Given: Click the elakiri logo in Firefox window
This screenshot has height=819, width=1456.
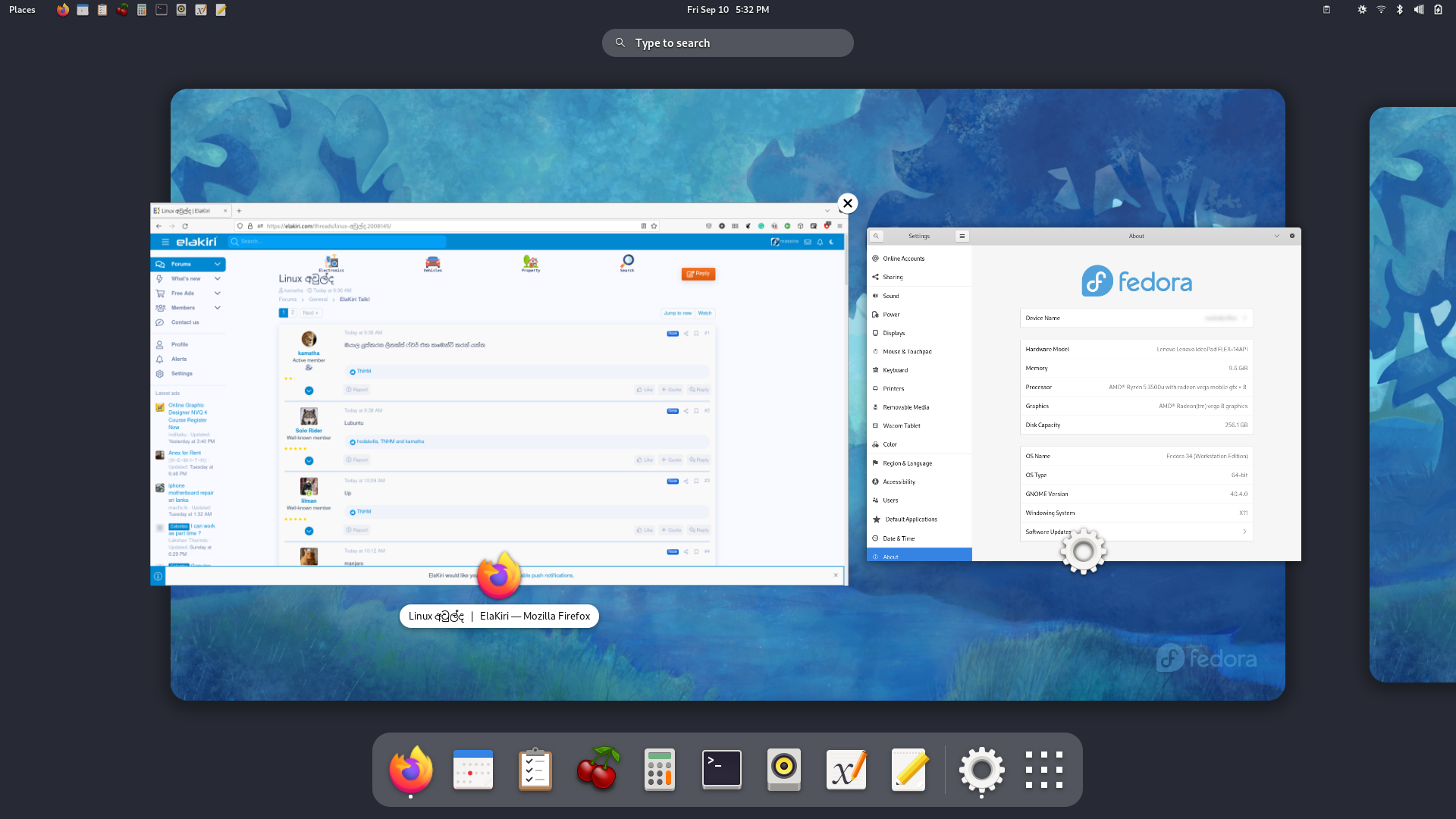Looking at the screenshot, I should click(x=196, y=242).
